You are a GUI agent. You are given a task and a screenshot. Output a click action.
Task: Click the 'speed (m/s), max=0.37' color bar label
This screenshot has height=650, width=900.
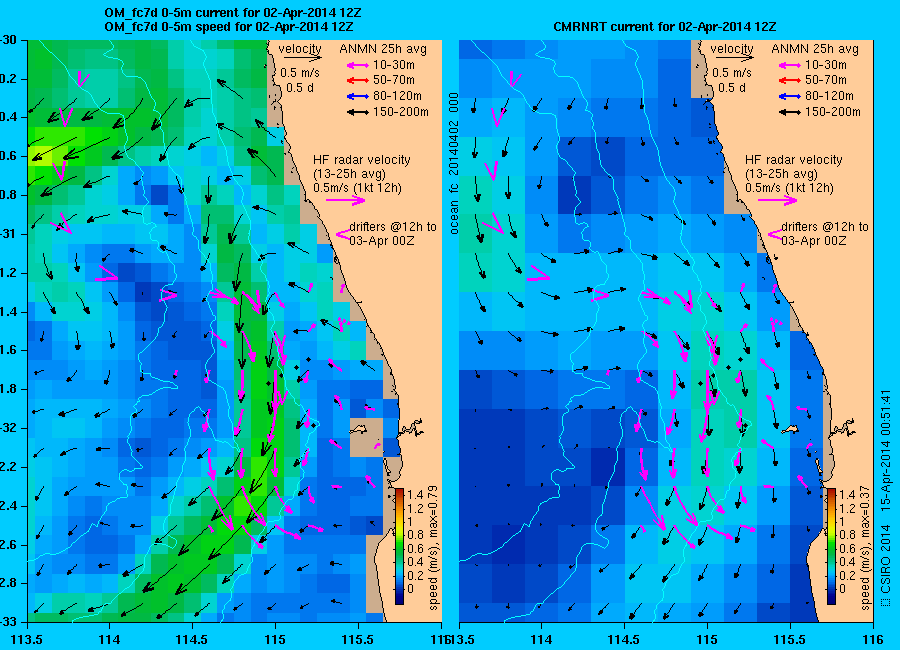pyautogui.click(x=866, y=548)
